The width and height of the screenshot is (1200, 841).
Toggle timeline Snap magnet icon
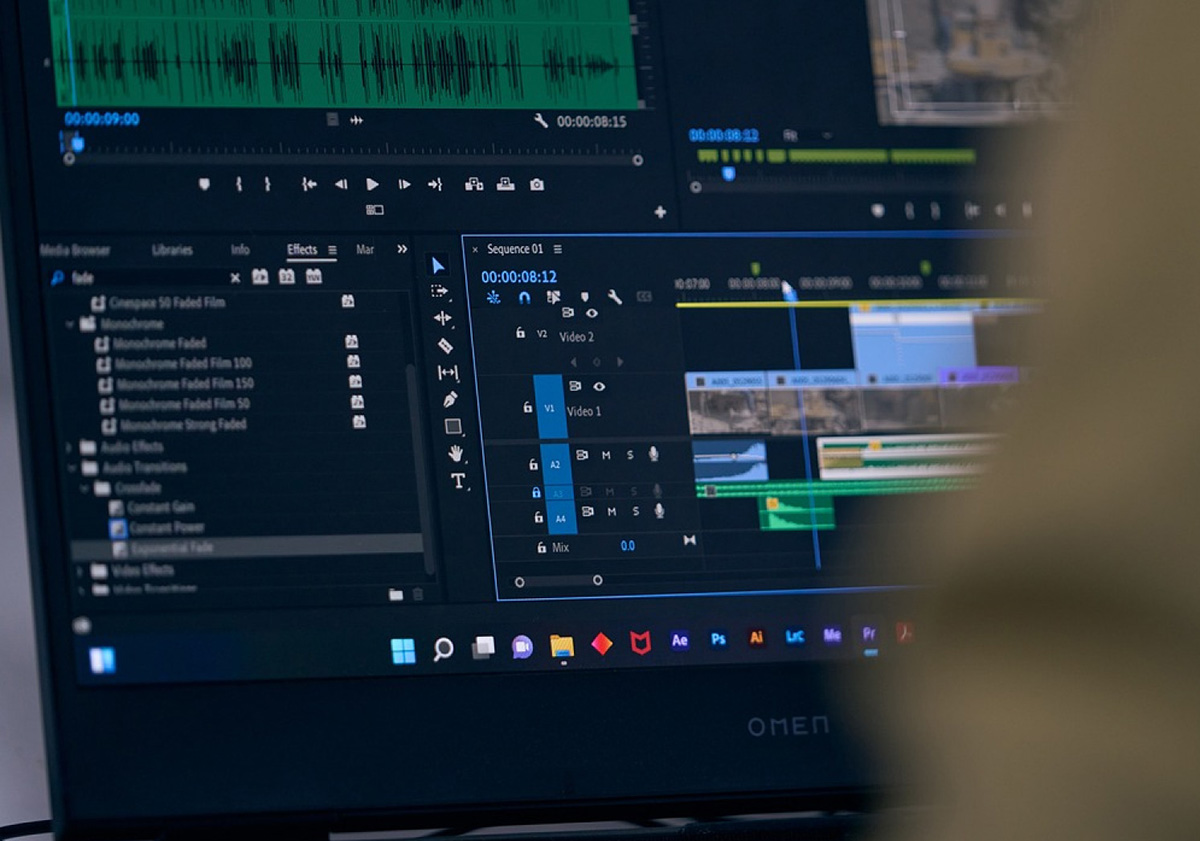click(523, 298)
